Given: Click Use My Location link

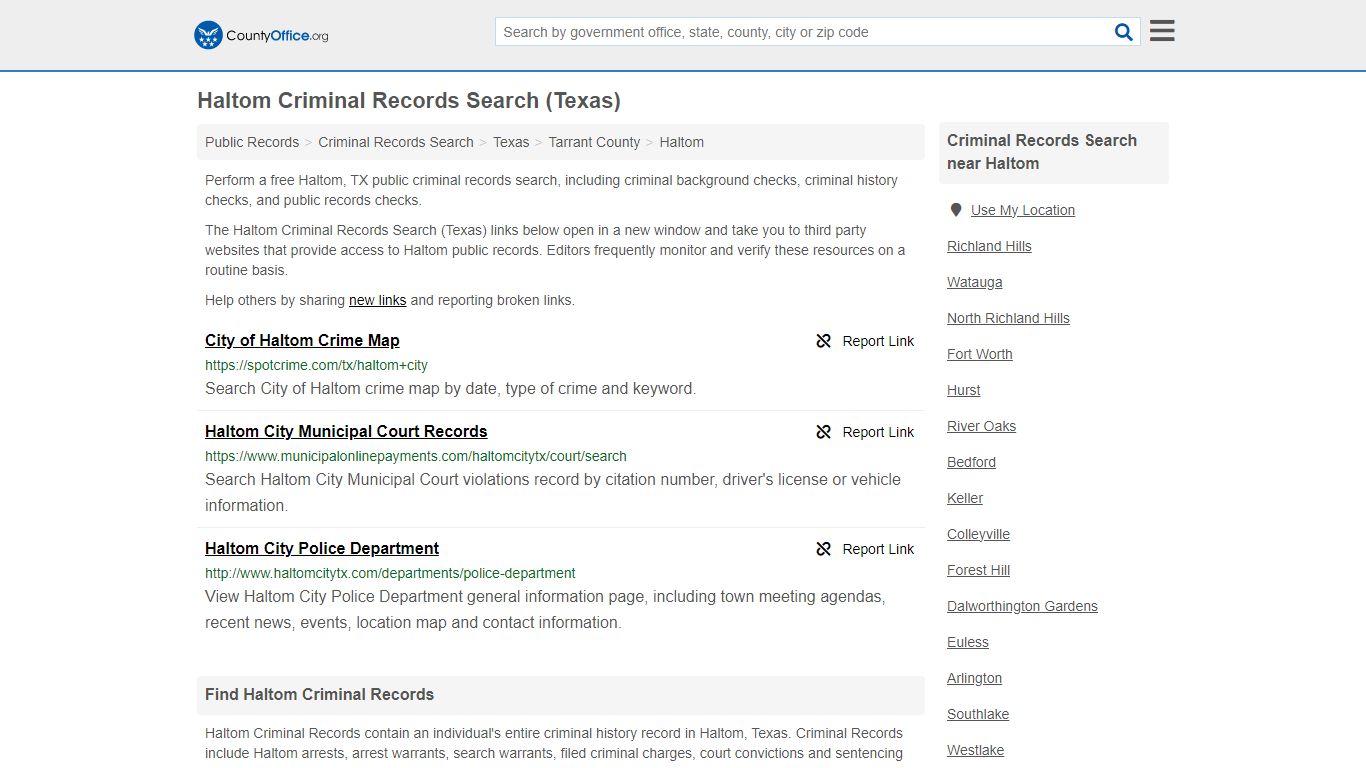Looking at the screenshot, I should (x=1023, y=210).
